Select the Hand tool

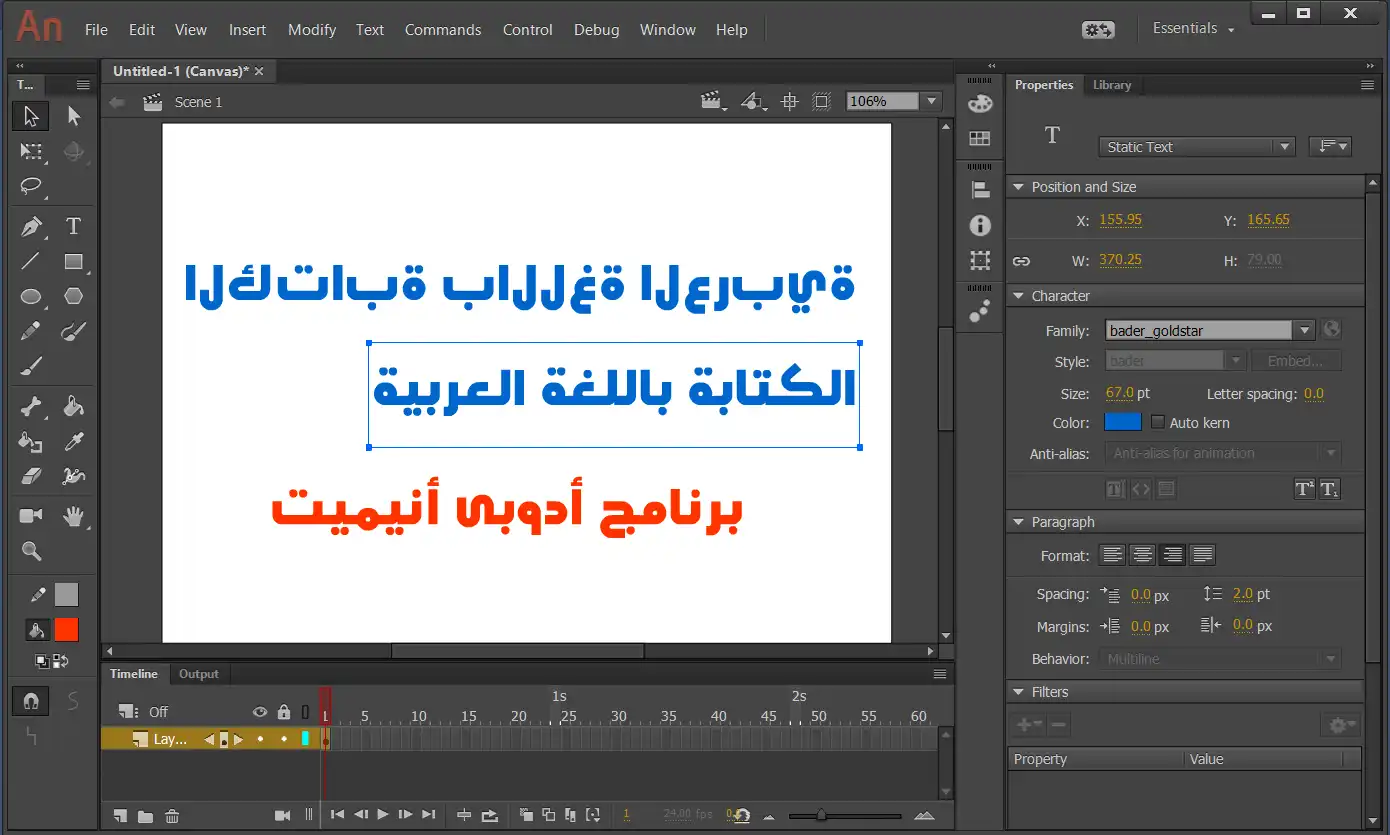[73, 516]
